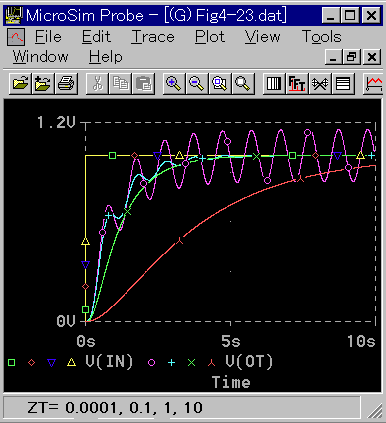The width and height of the screenshot is (386, 423).
Task: Click the red Y-shaped legend marker
Action: point(211,362)
